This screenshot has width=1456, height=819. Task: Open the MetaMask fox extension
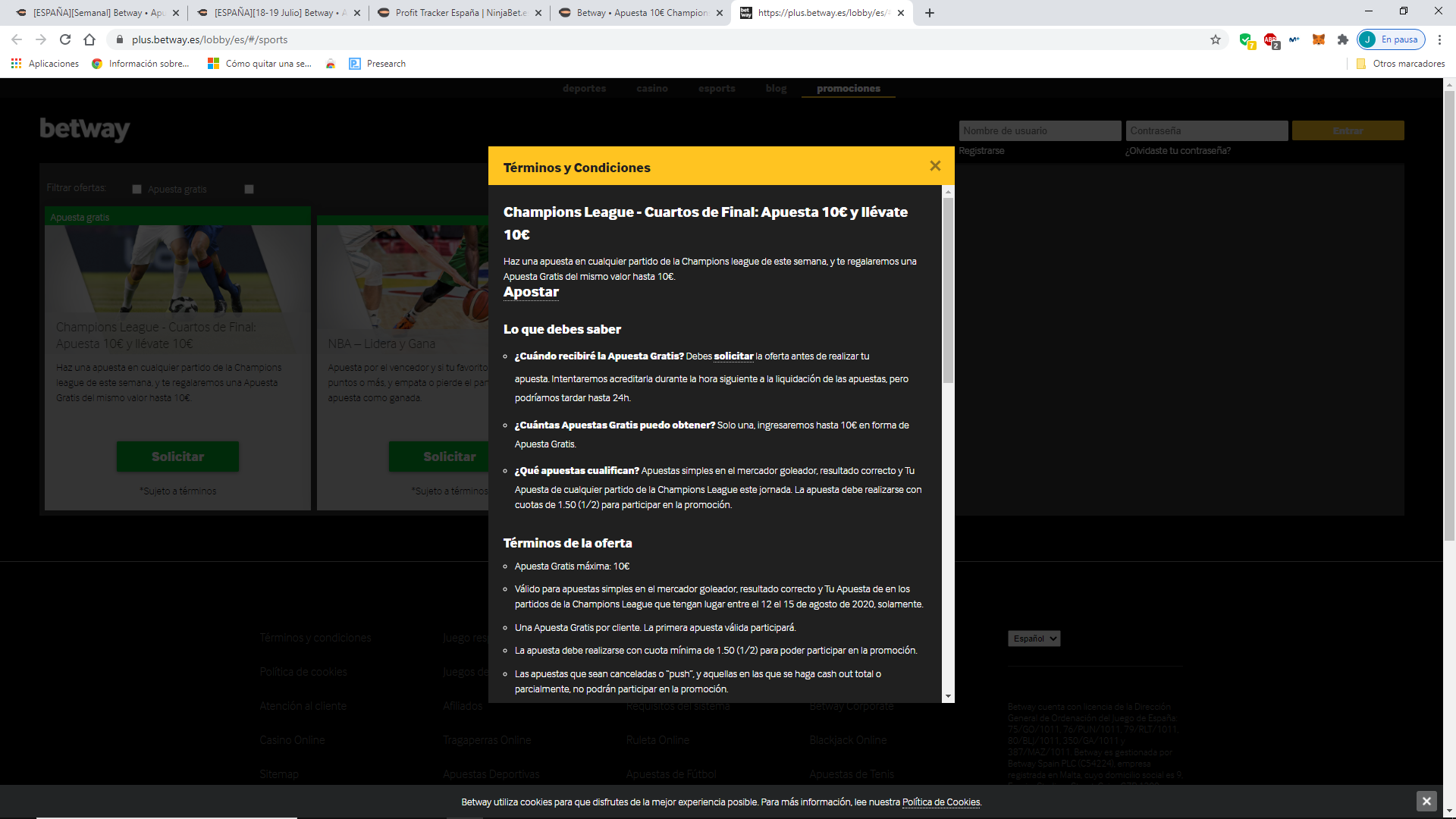[1319, 39]
